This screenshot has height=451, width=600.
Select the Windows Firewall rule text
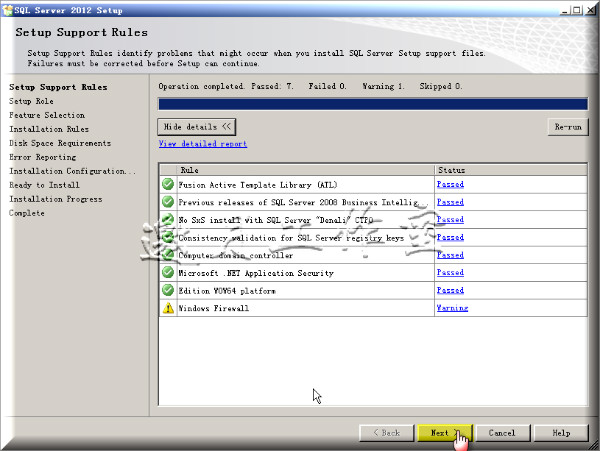coord(214,308)
